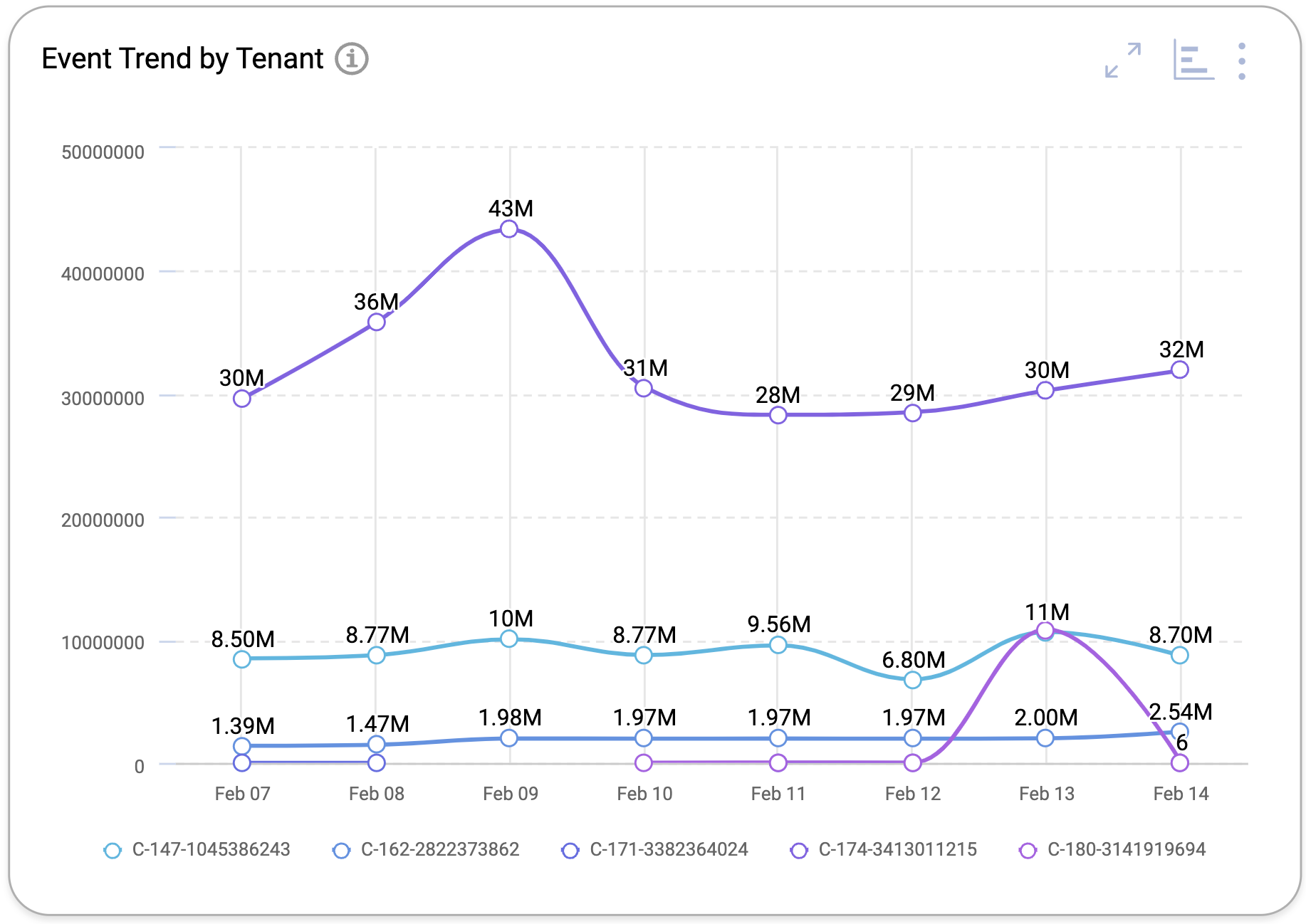Click the 50000000 y-axis label
This screenshot has height=924, width=1306.
pyautogui.click(x=103, y=152)
